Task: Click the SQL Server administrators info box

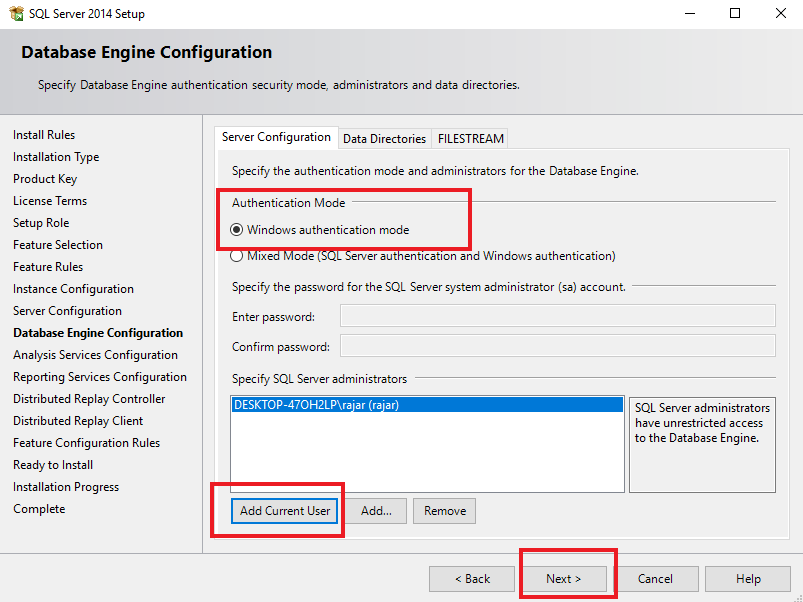Action: click(702, 445)
